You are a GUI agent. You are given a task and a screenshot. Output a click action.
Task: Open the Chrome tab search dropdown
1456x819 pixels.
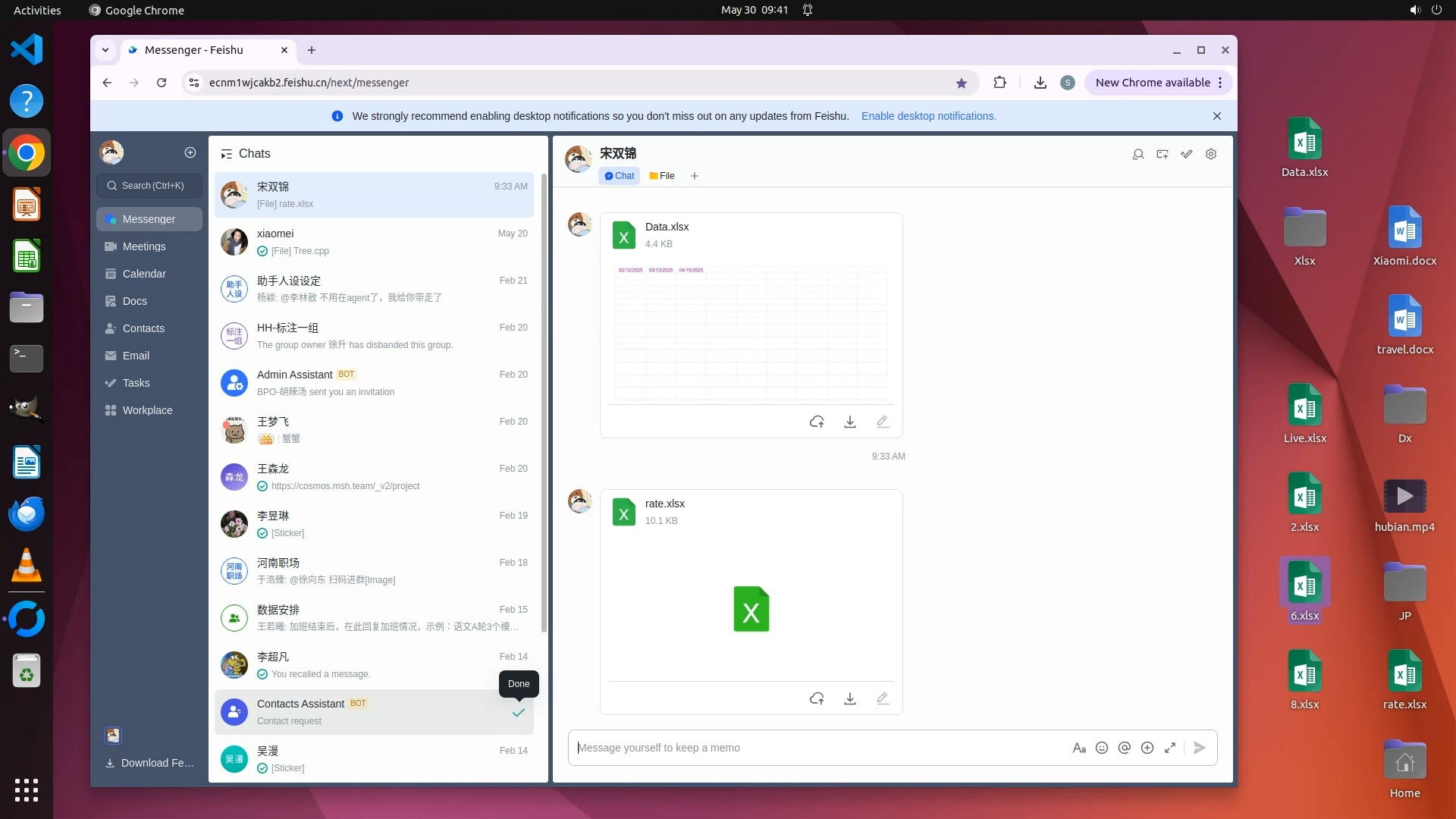coord(105,50)
